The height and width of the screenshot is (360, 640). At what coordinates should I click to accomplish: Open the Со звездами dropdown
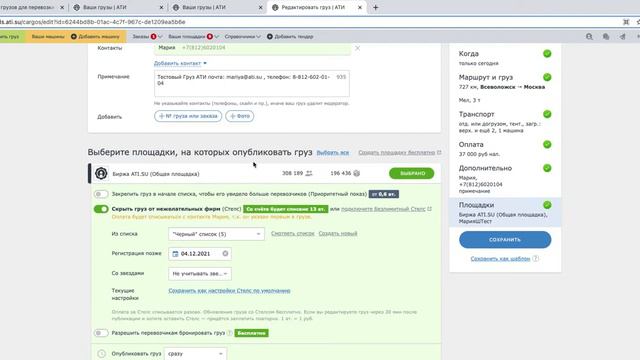click(x=200, y=273)
